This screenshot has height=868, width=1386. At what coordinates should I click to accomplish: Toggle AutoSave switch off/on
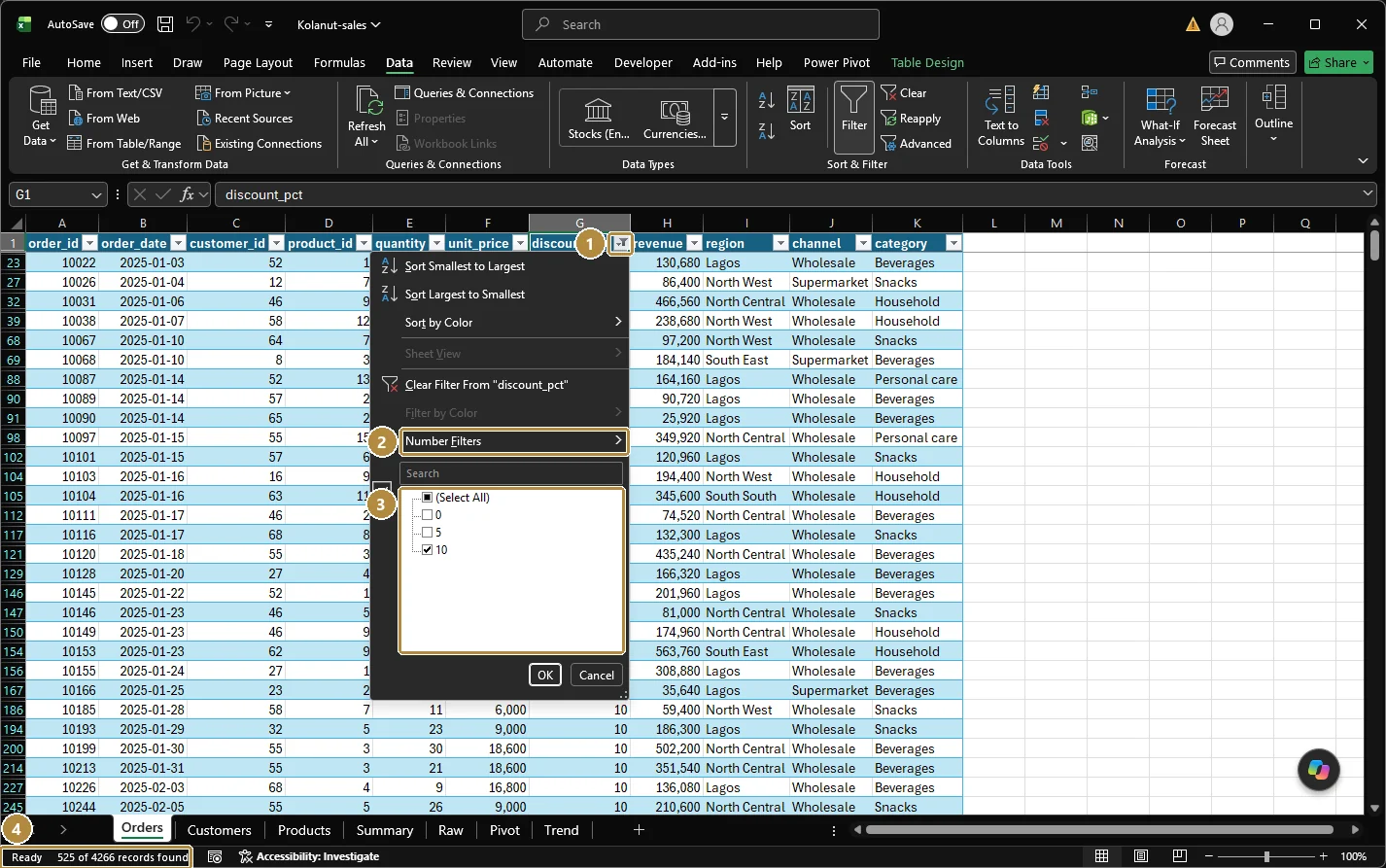click(x=122, y=24)
